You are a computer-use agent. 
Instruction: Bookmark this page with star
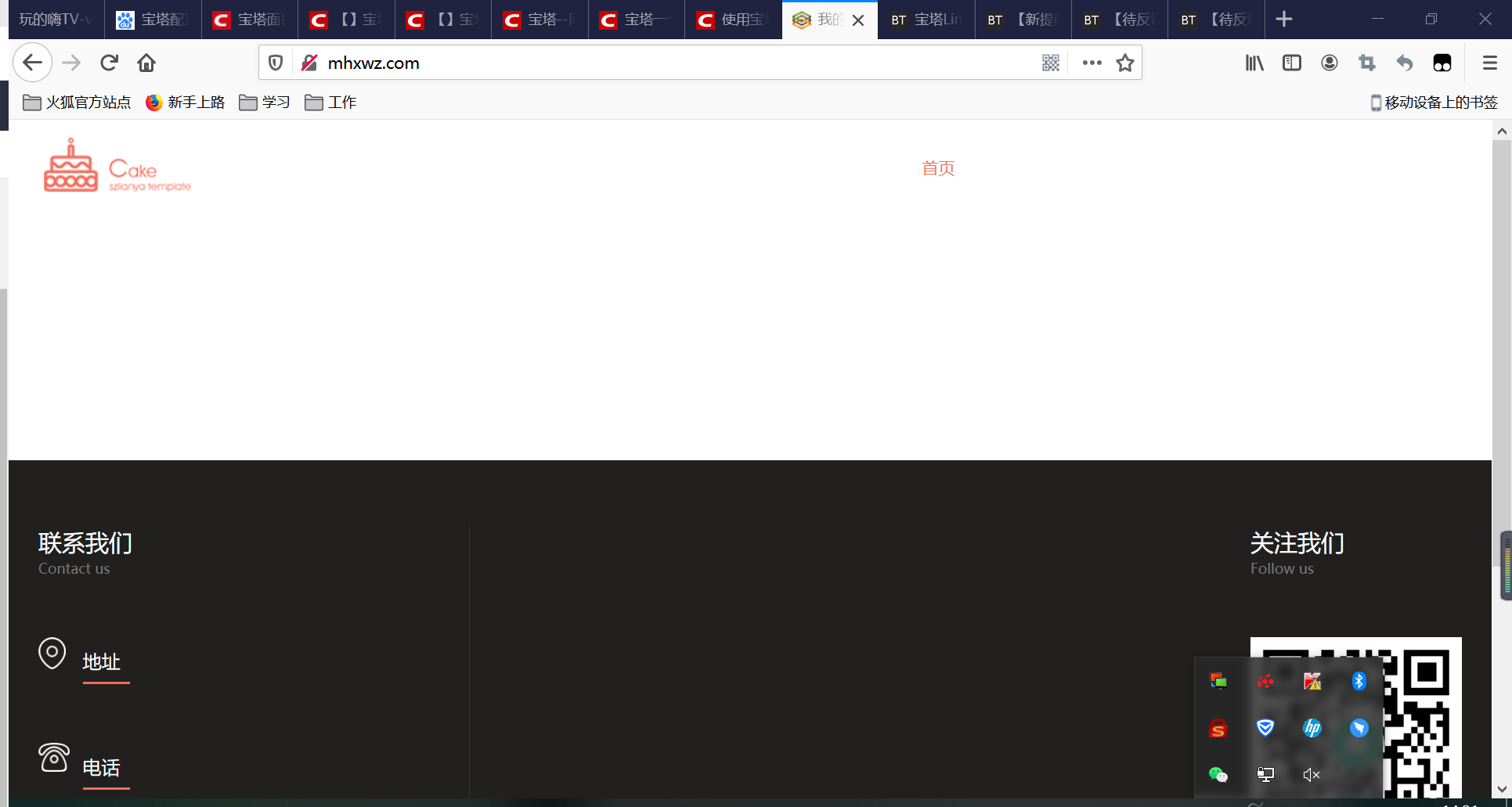(x=1125, y=63)
